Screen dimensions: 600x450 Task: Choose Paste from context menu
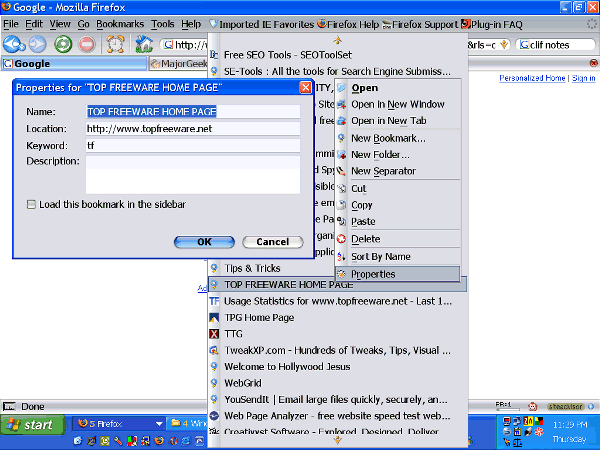point(398,222)
